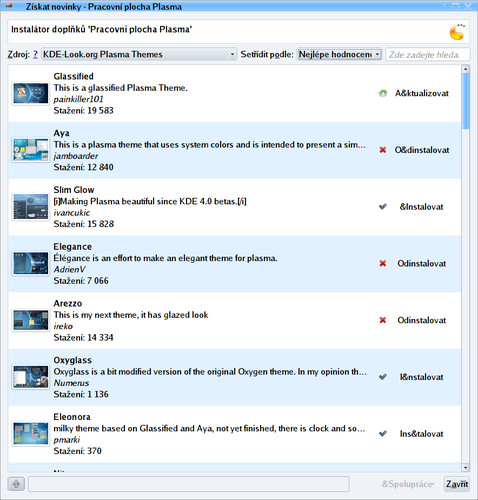Close the window via title bar X

(x=468, y=6)
